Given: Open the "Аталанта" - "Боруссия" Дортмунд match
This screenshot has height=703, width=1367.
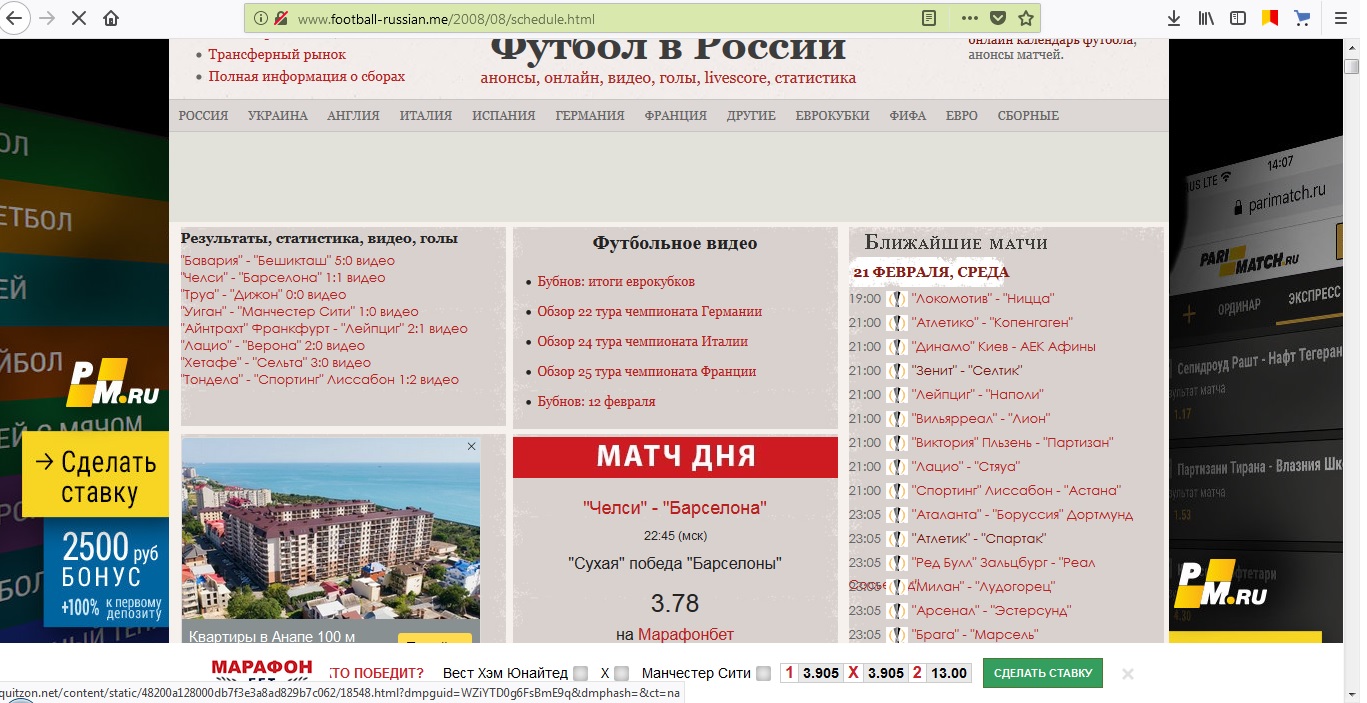Looking at the screenshot, I should pyautogui.click(x=1022, y=515).
